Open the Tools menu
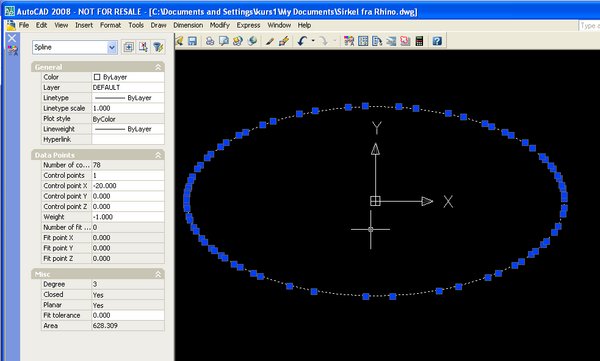This screenshot has width=600, height=361. click(136, 25)
